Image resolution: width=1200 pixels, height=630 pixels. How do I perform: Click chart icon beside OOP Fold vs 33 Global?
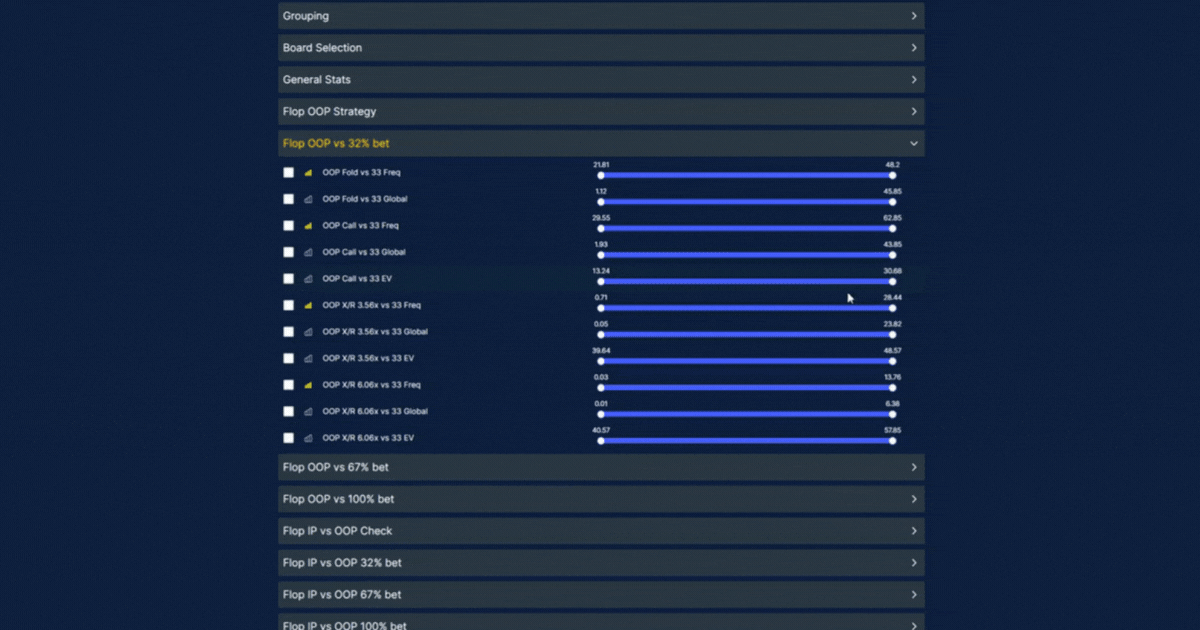pyautogui.click(x=308, y=199)
